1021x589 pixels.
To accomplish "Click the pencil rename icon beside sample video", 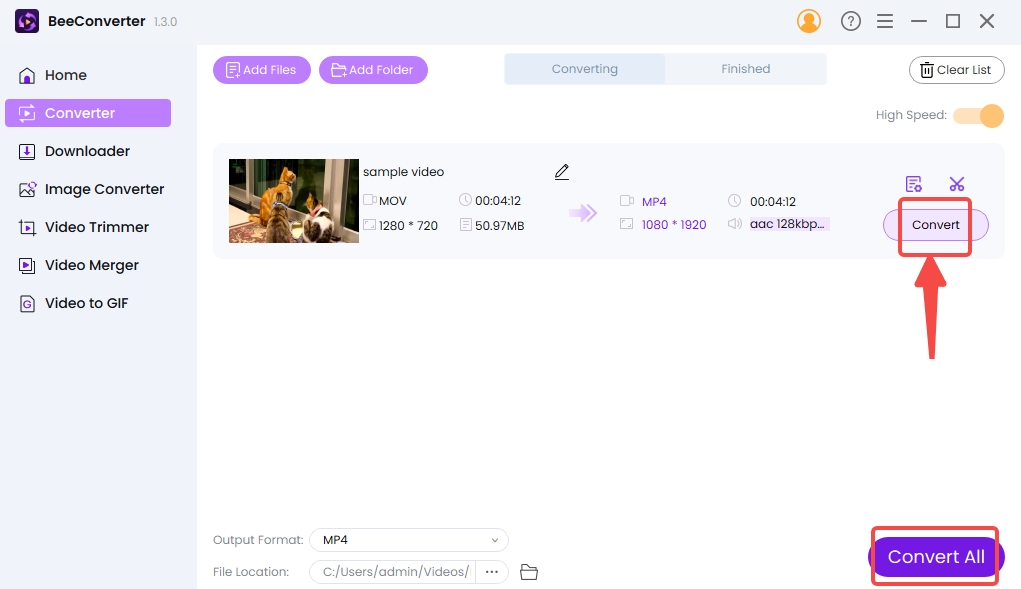I will pyautogui.click(x=562, y=172).
